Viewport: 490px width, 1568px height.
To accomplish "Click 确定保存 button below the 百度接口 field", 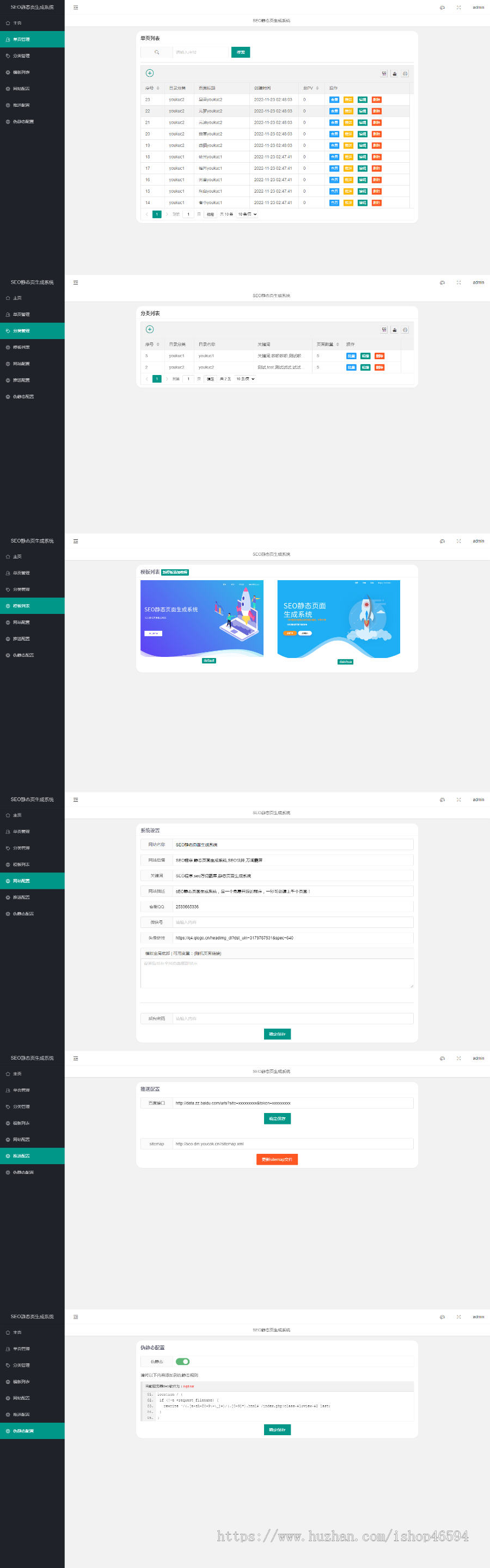I will coord(277,1119).
